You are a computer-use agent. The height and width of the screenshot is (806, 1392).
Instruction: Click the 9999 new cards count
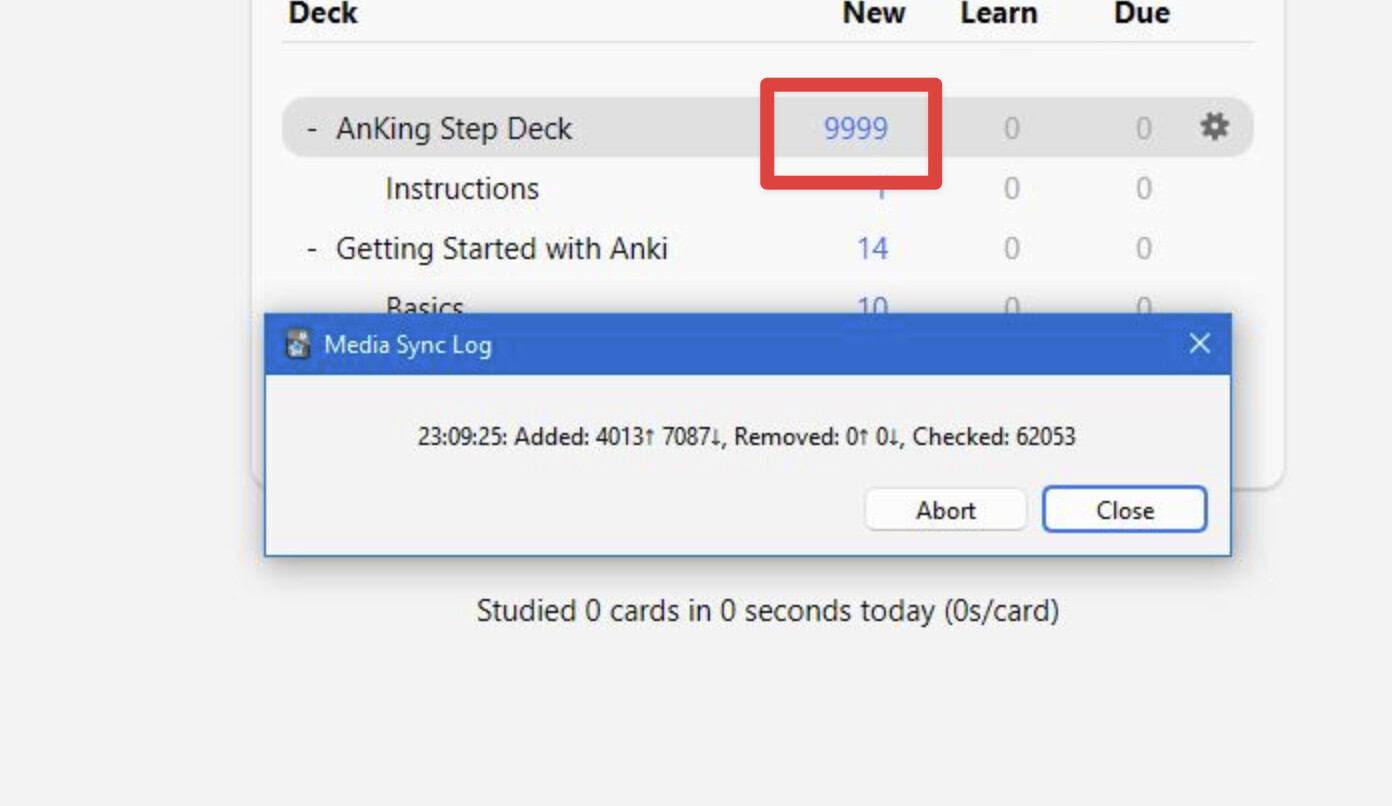point(855,129)
